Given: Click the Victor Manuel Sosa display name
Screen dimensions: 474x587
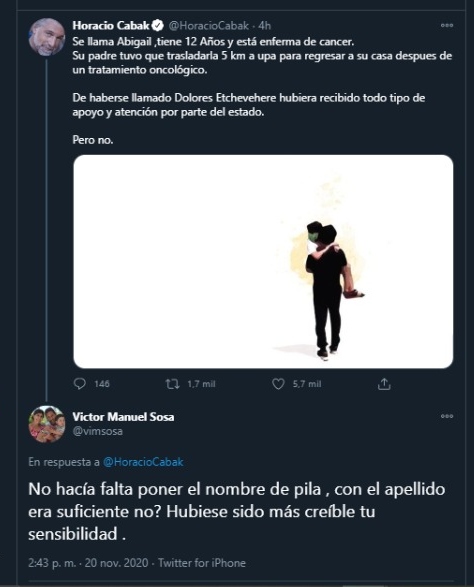Looking at the screenshot, I should [x=123, y=417].
